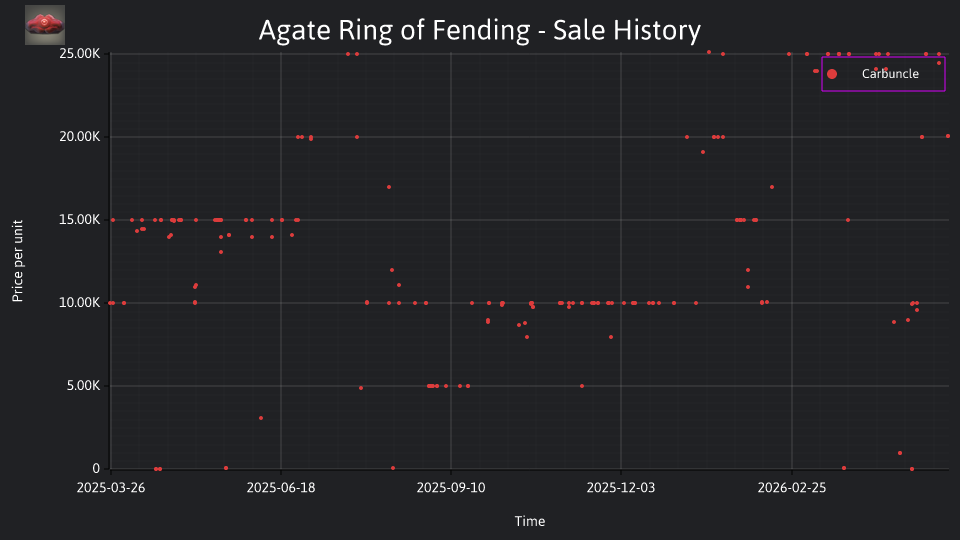Click the 25.00K y-axis tick label
The height and width of the screenshot is (540, 960).
coord(80,54)
